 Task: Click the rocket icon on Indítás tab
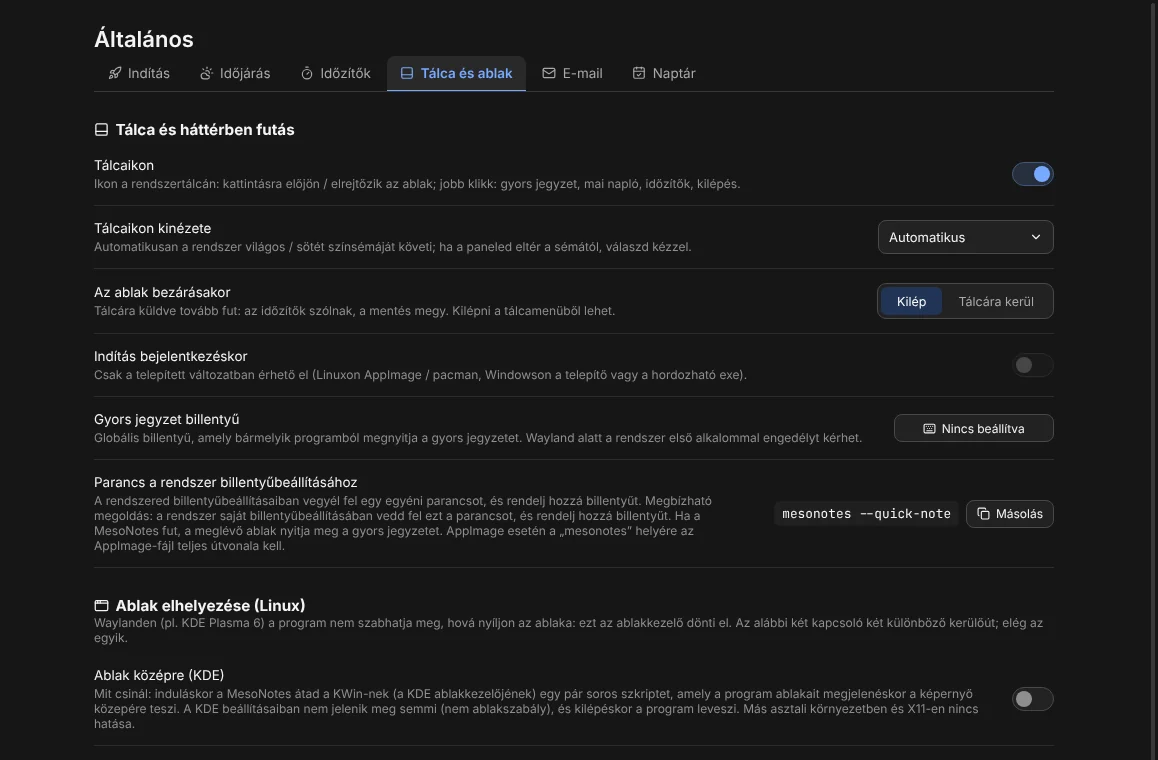point(114,73)
